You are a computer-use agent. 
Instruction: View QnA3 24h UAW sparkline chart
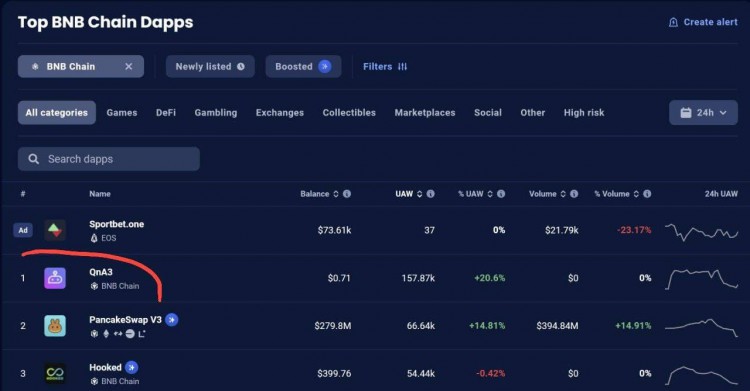(x=702, y=279)
